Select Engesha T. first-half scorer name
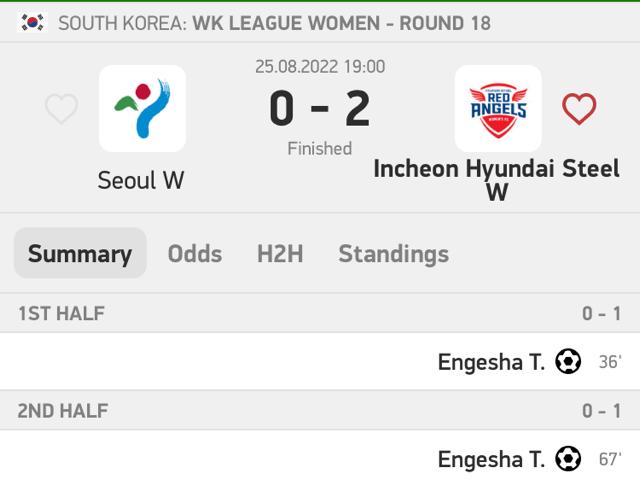The height and width of the screenshot is (480, 640). click(491, 362)
